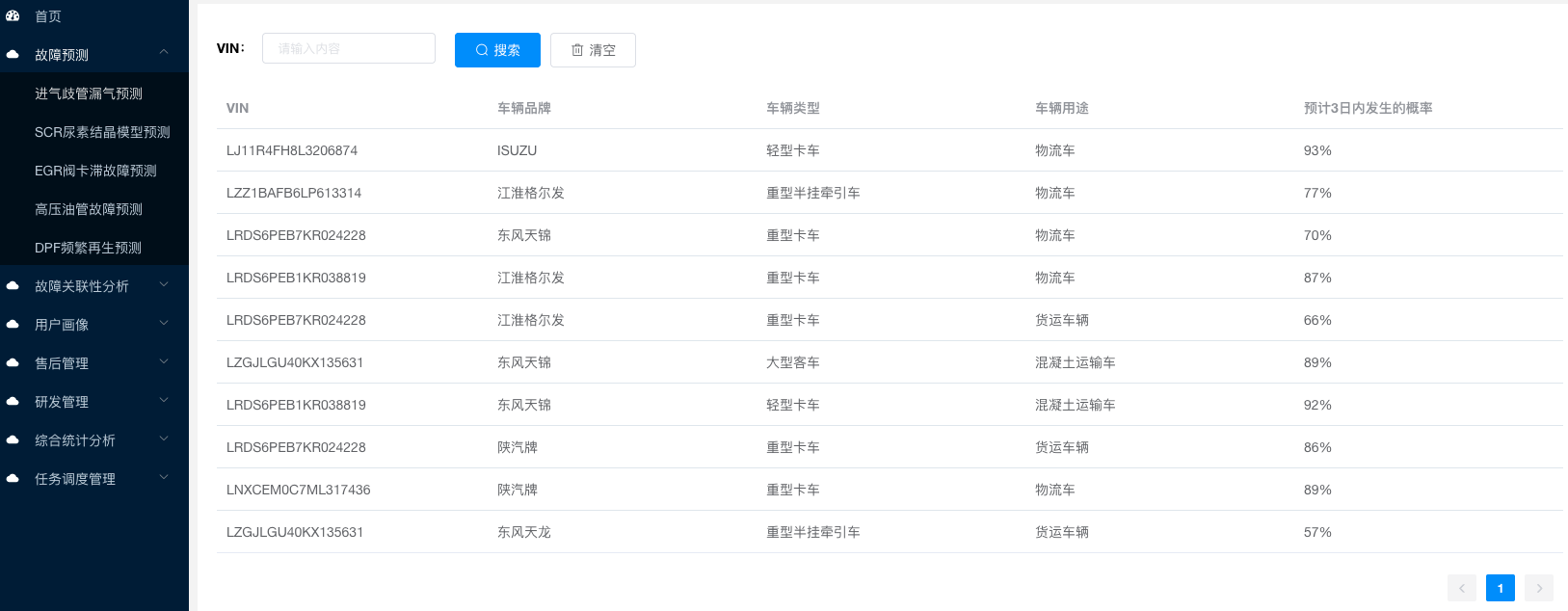Image resolution: width=1568 pixels, height=611 pixels.
Task: Open 进气歧管漏气预测 submenu item
Action: click(x=94, y=93)
